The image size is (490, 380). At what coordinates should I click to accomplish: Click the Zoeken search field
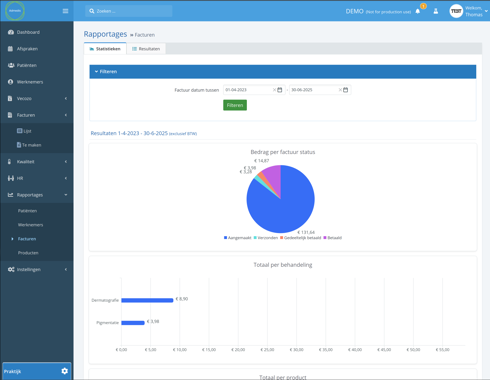(x=129, y=11)
